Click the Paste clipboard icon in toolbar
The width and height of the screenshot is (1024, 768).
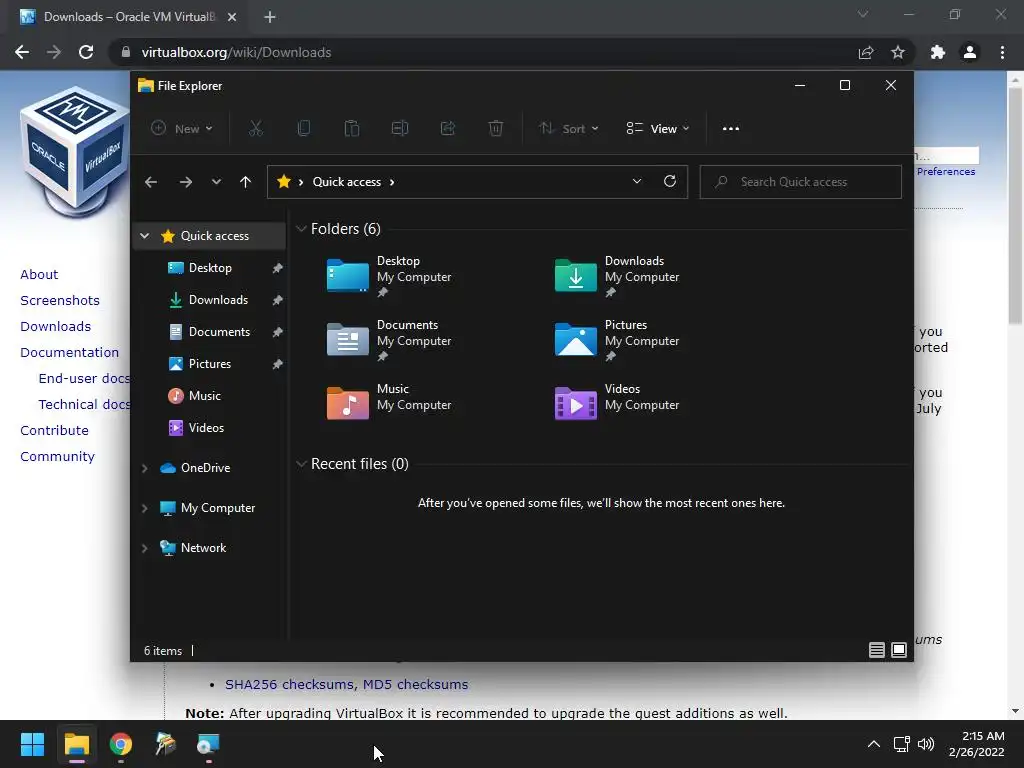pos(351,129)
